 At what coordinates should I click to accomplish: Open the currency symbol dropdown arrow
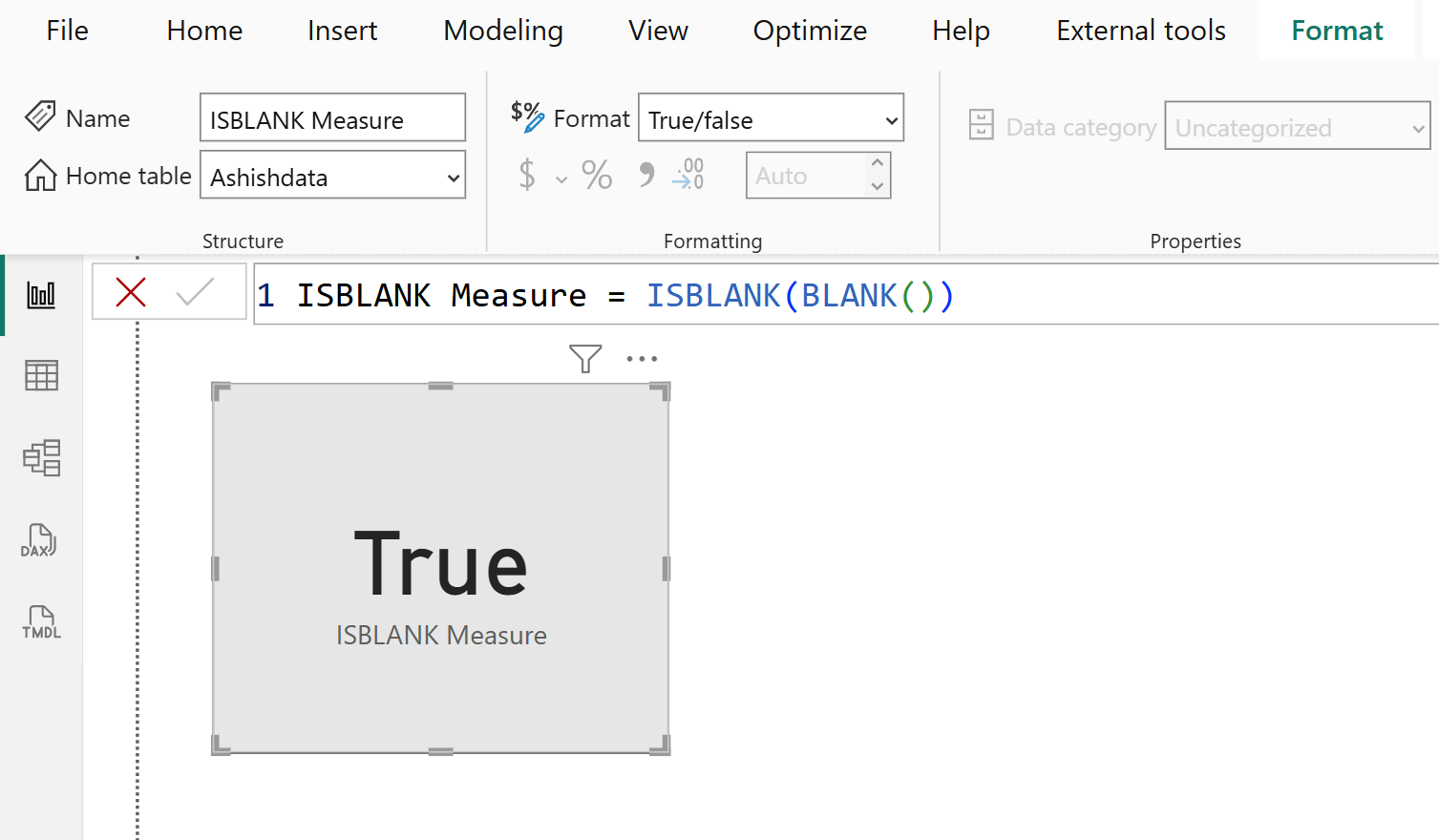[561, 178]
